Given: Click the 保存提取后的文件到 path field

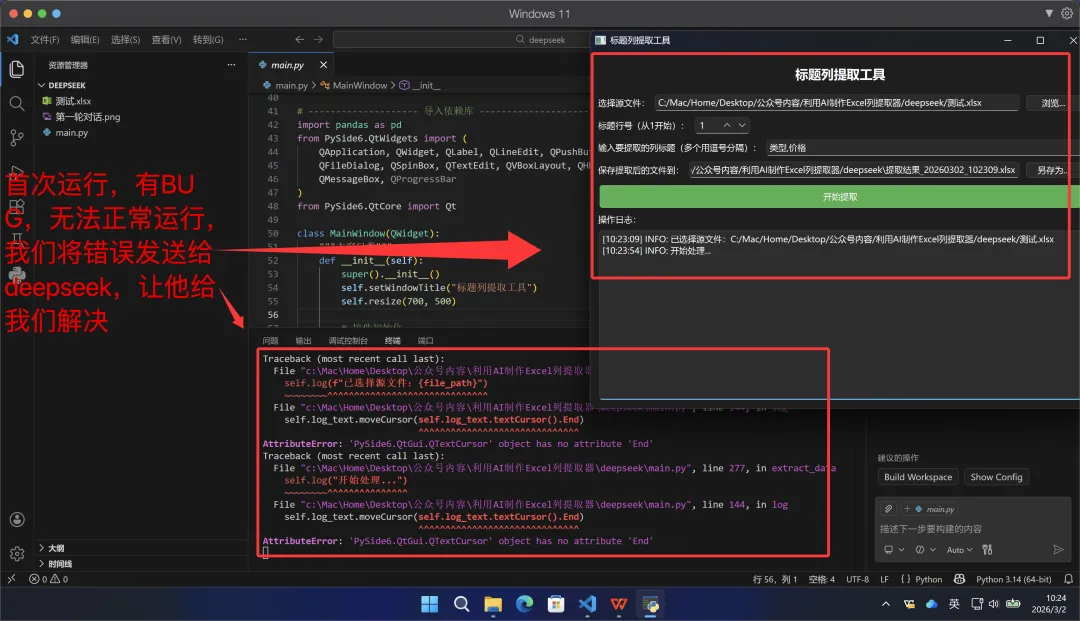Looking at the screenshot, I should tap(854, 170).
